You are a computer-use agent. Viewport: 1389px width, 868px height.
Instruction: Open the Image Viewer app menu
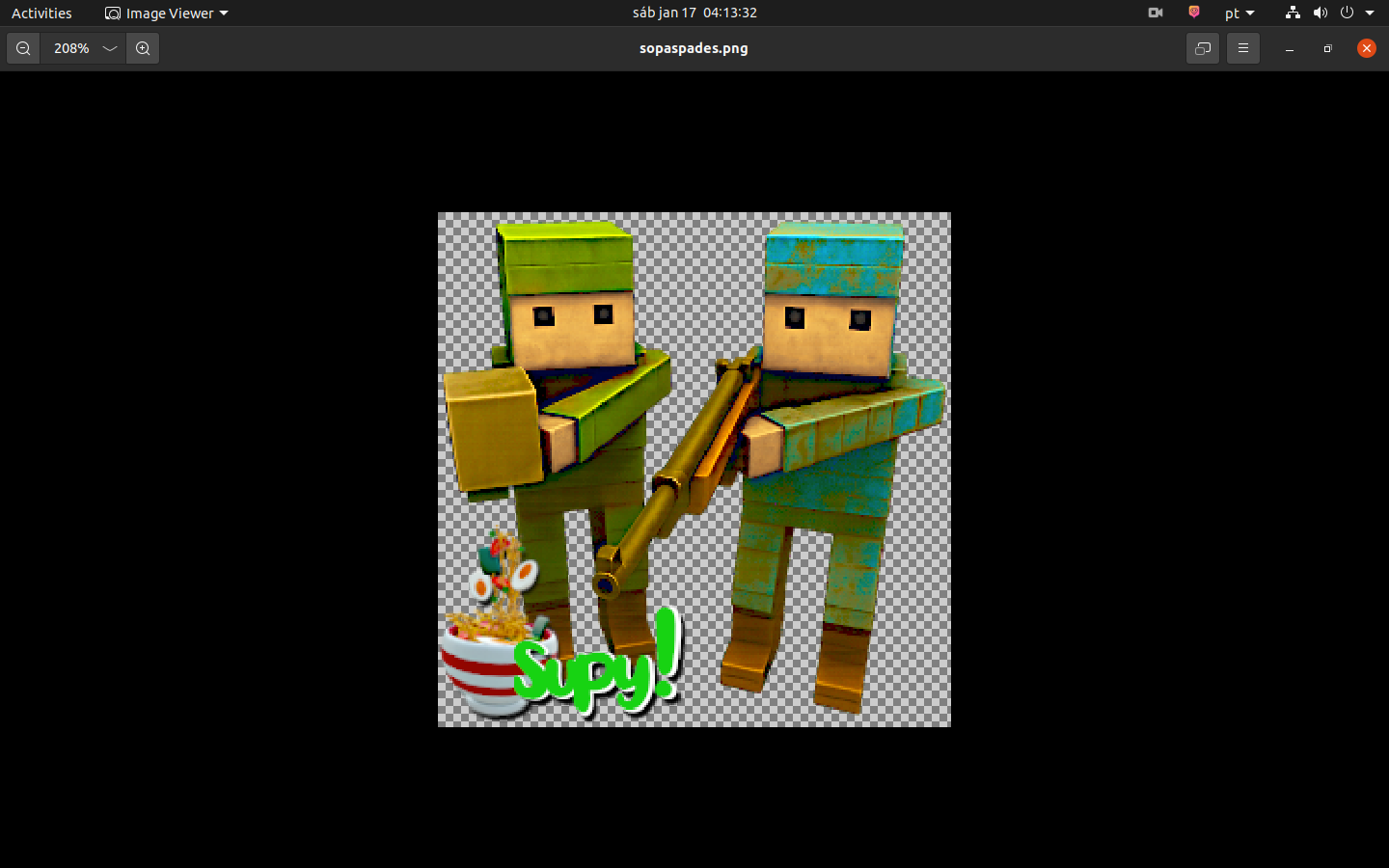[x=166, y=13]
